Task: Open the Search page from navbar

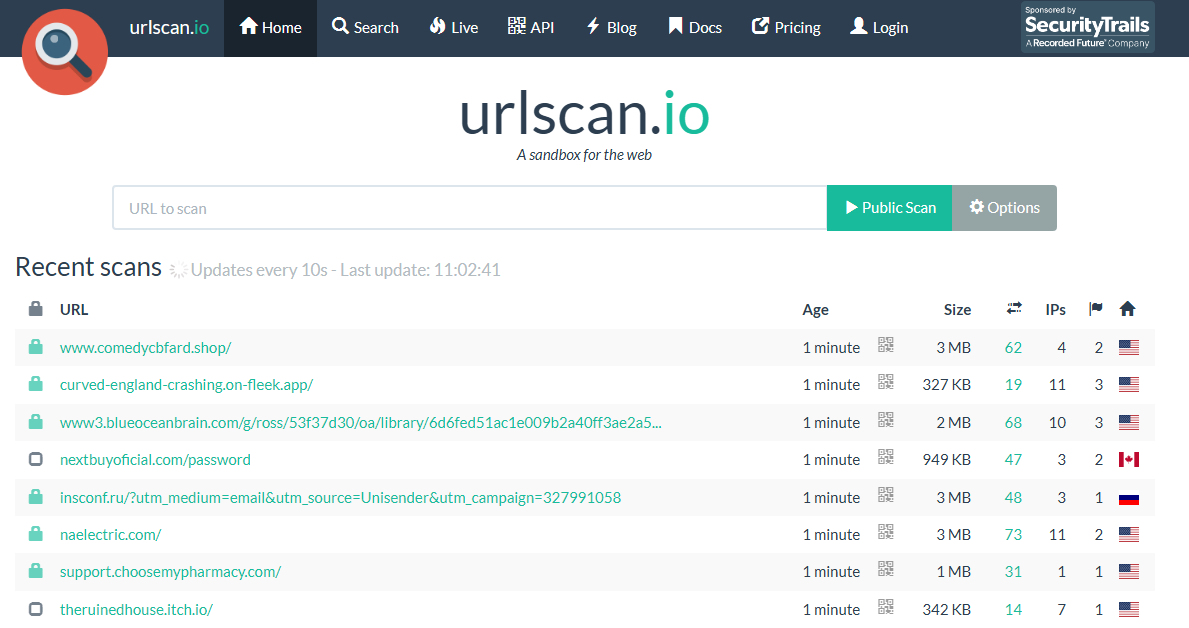Action: [x=365, y=28]
